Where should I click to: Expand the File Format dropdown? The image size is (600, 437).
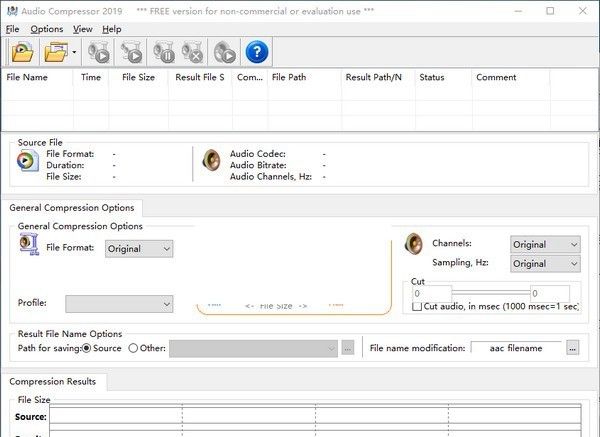click(139, 249)
